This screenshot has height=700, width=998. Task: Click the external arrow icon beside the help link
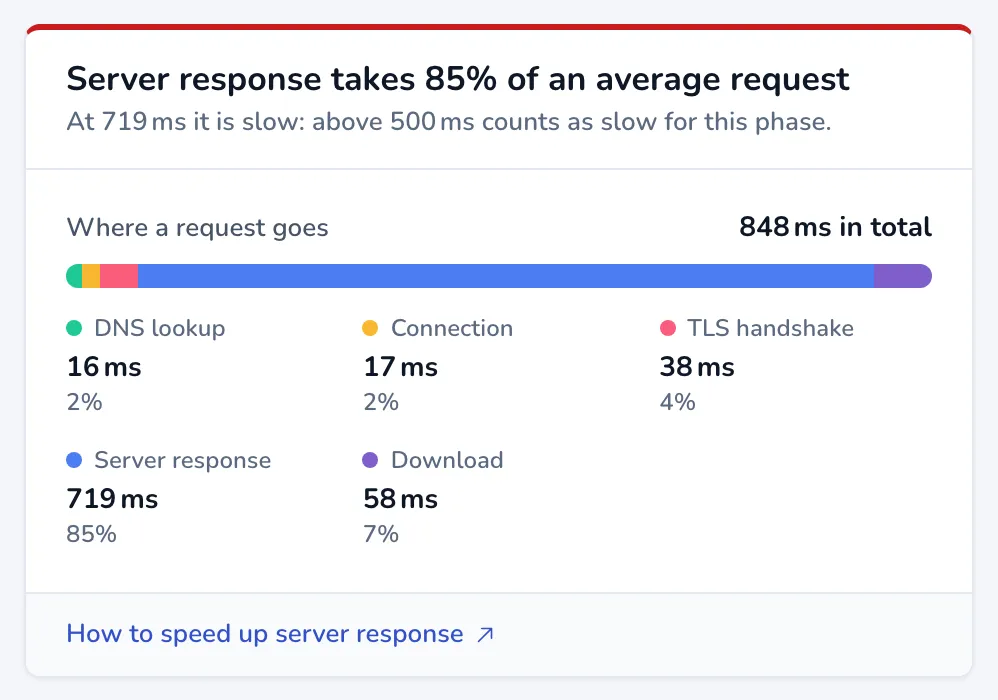(486, 634)
